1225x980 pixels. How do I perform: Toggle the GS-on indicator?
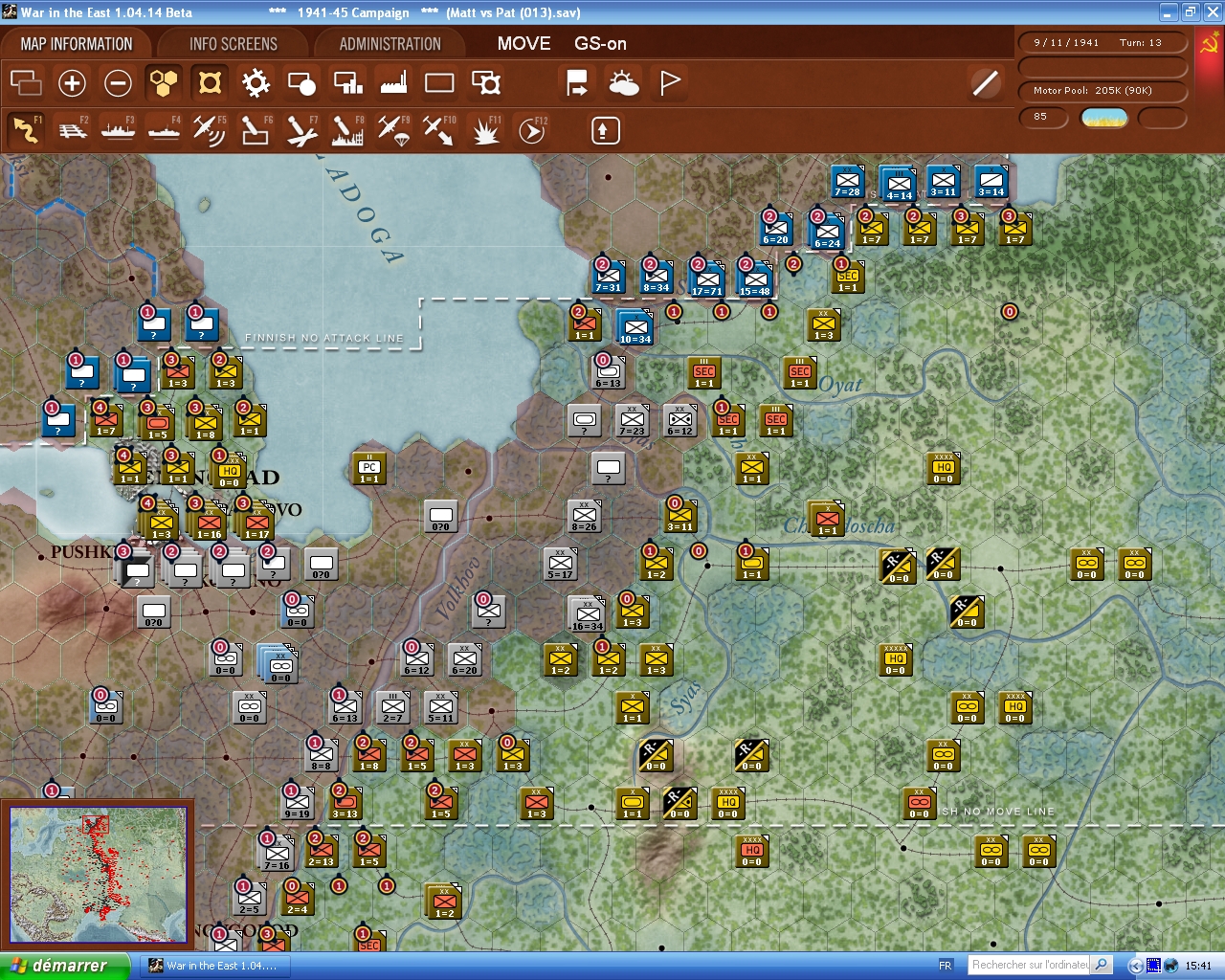click(x=600, y=44)
